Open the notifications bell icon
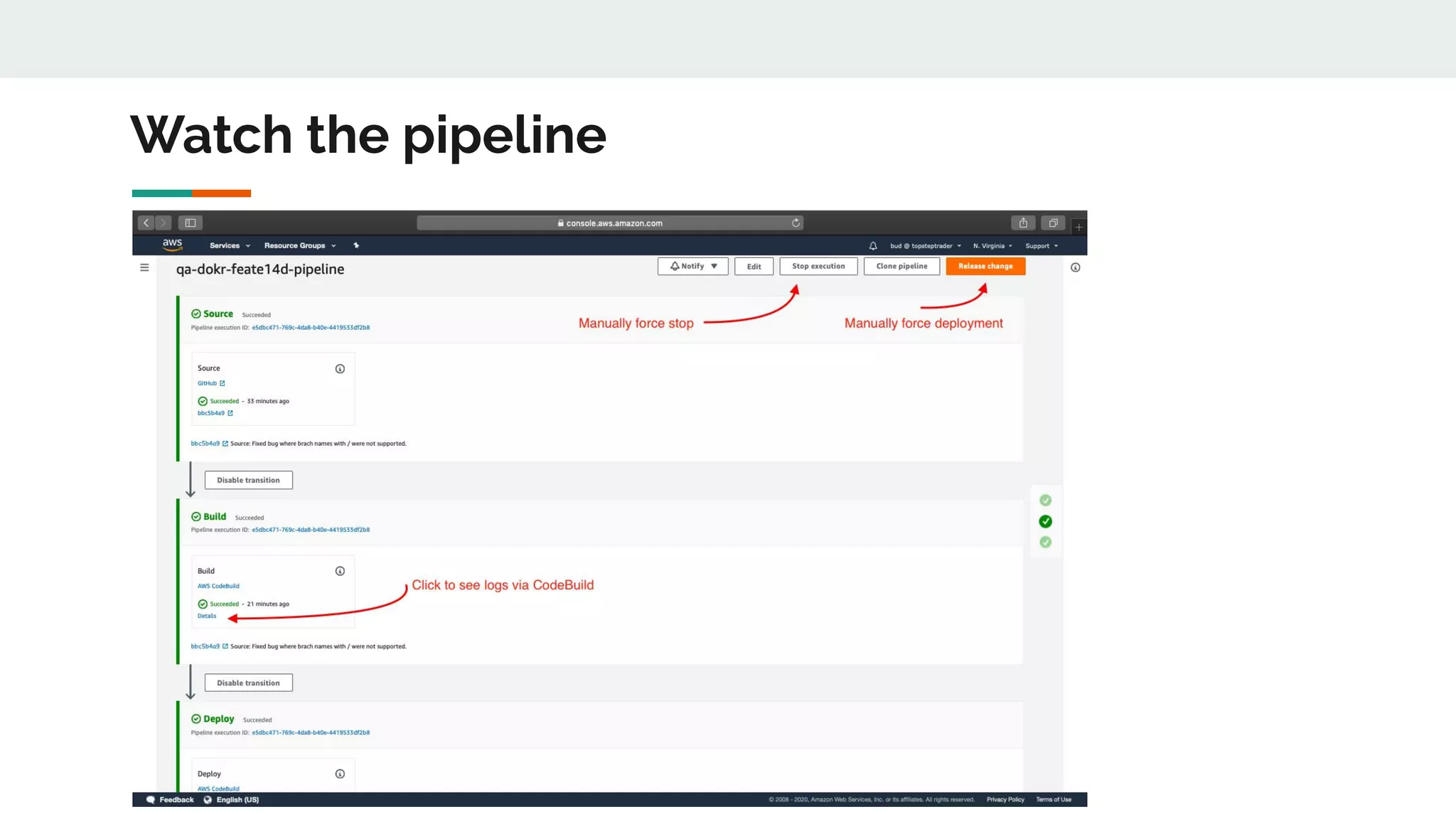This screenshot has height=819, width=1456. pyautogui.click(x=873, y=246)
